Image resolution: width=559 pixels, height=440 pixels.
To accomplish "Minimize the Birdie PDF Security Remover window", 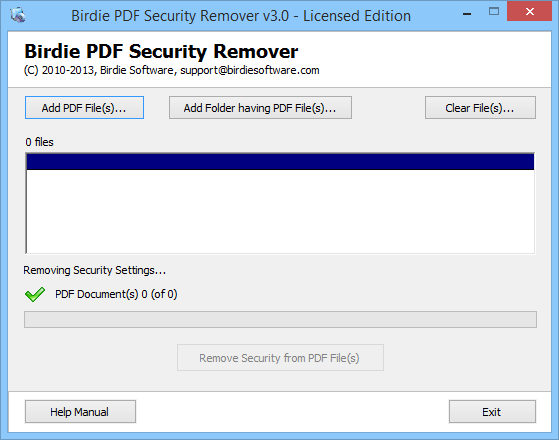I will click(x=467, y=14).
